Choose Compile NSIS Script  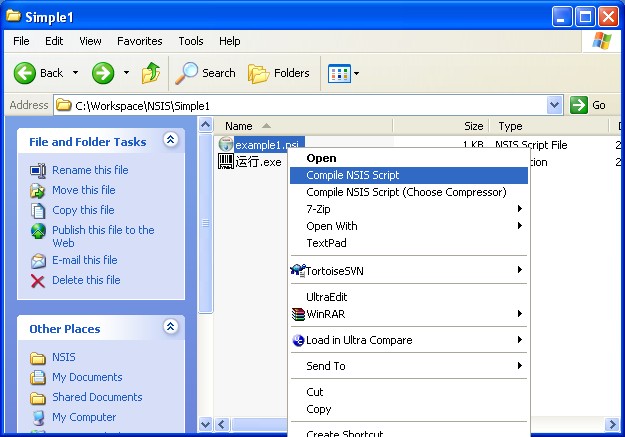409,175
